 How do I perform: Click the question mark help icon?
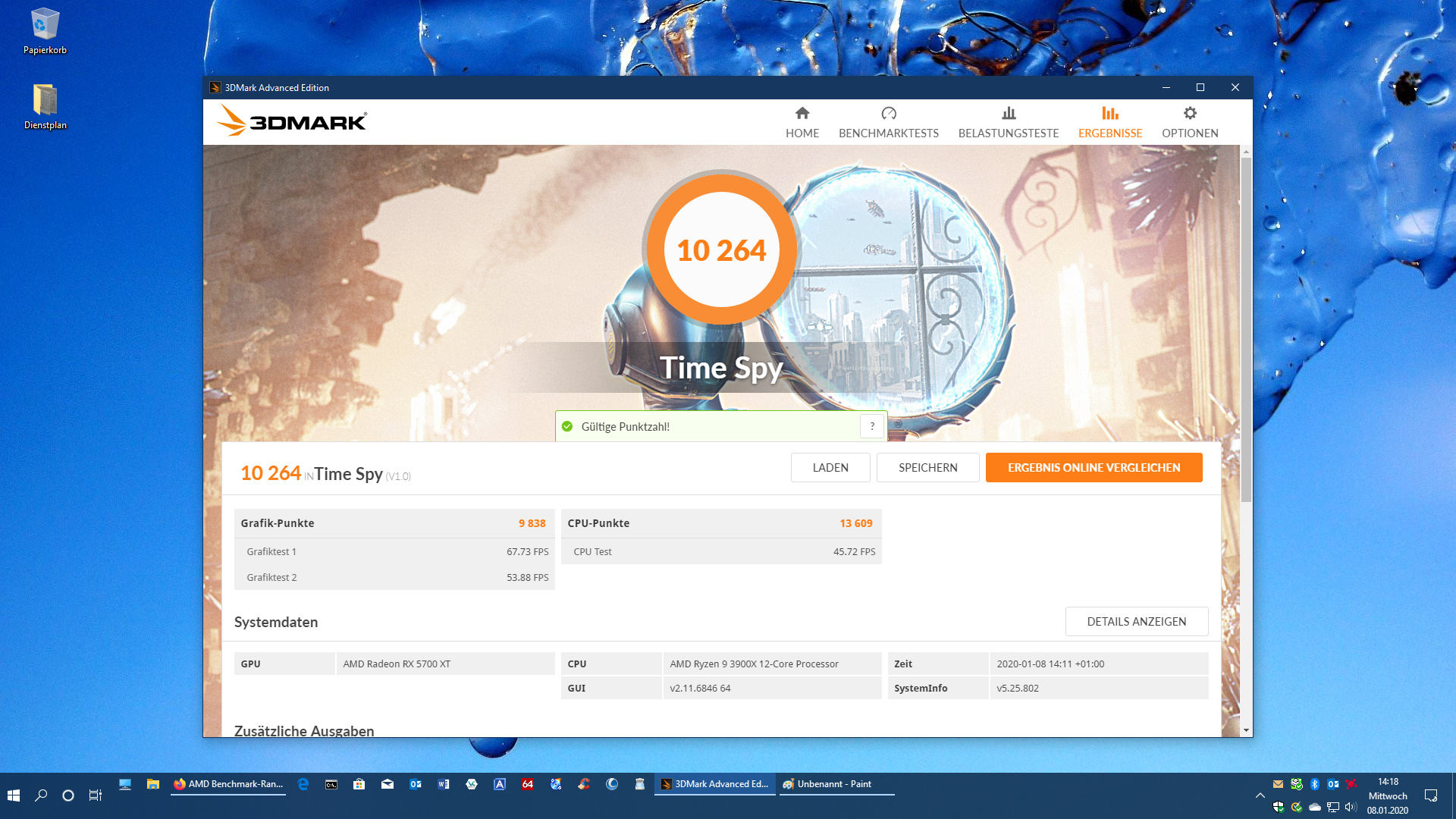point(872,426)
